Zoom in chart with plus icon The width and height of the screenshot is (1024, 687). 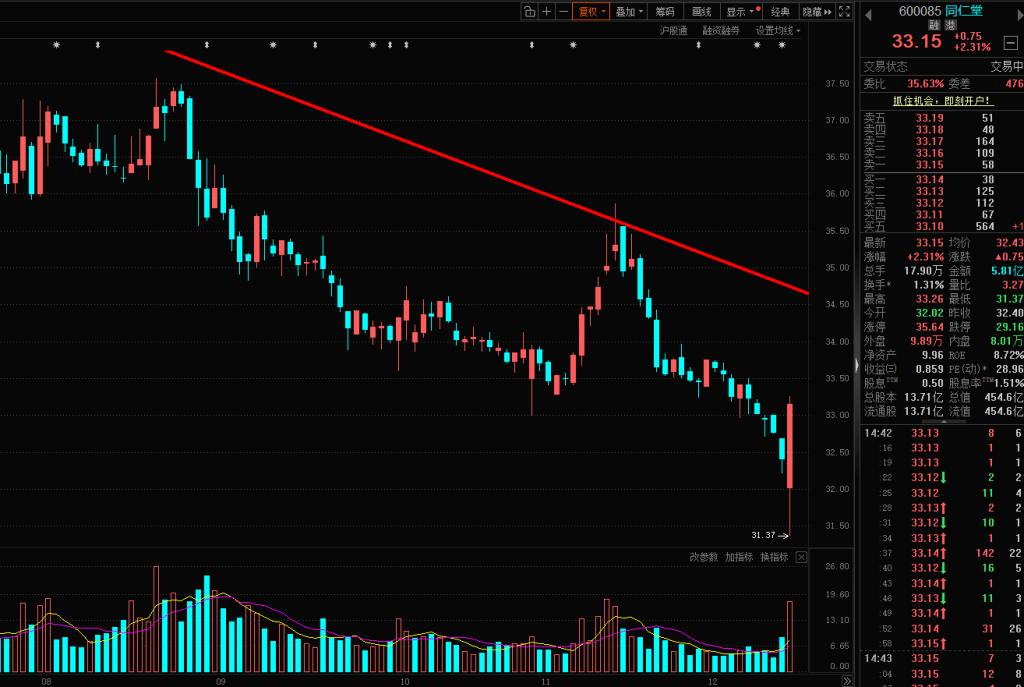[546, 12]
